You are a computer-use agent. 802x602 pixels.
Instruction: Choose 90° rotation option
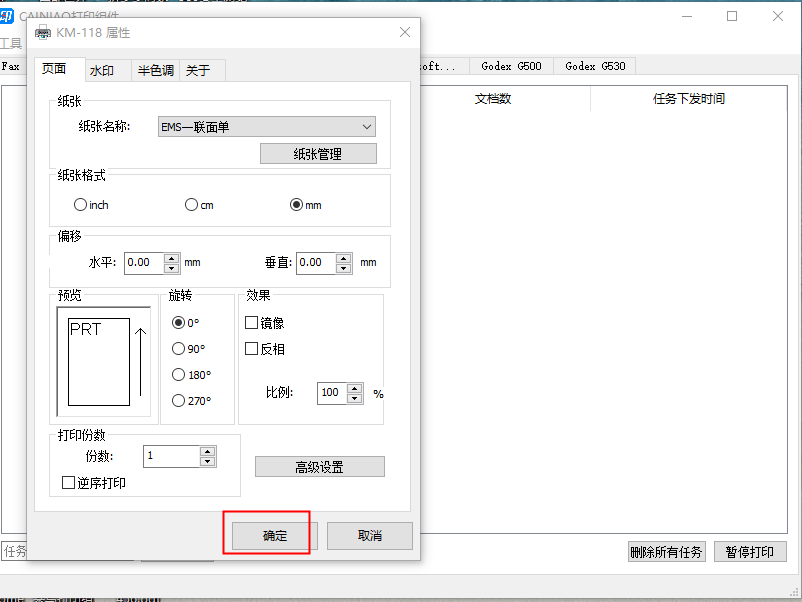[179, 349]
